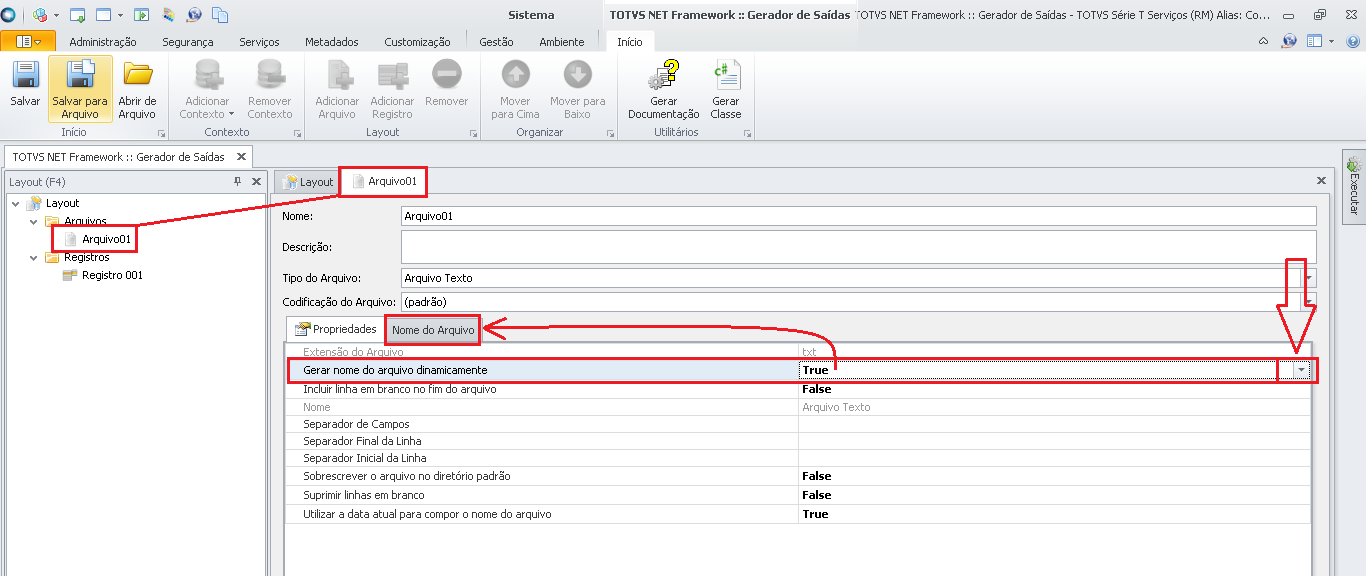Click the colored cubes quick-access icon

(x=40, y=15)
